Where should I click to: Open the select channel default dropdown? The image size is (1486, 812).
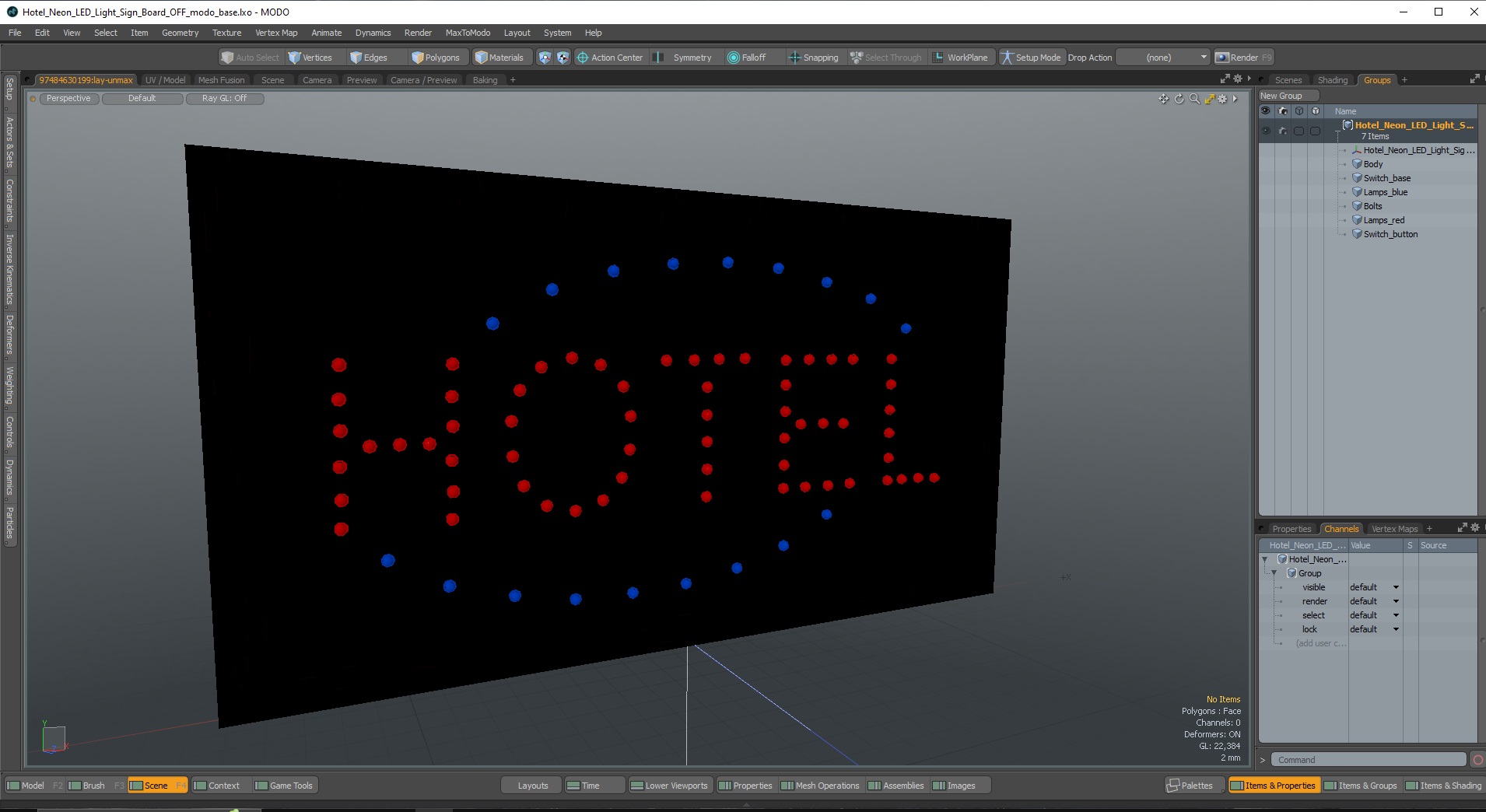pos(1375,615)
